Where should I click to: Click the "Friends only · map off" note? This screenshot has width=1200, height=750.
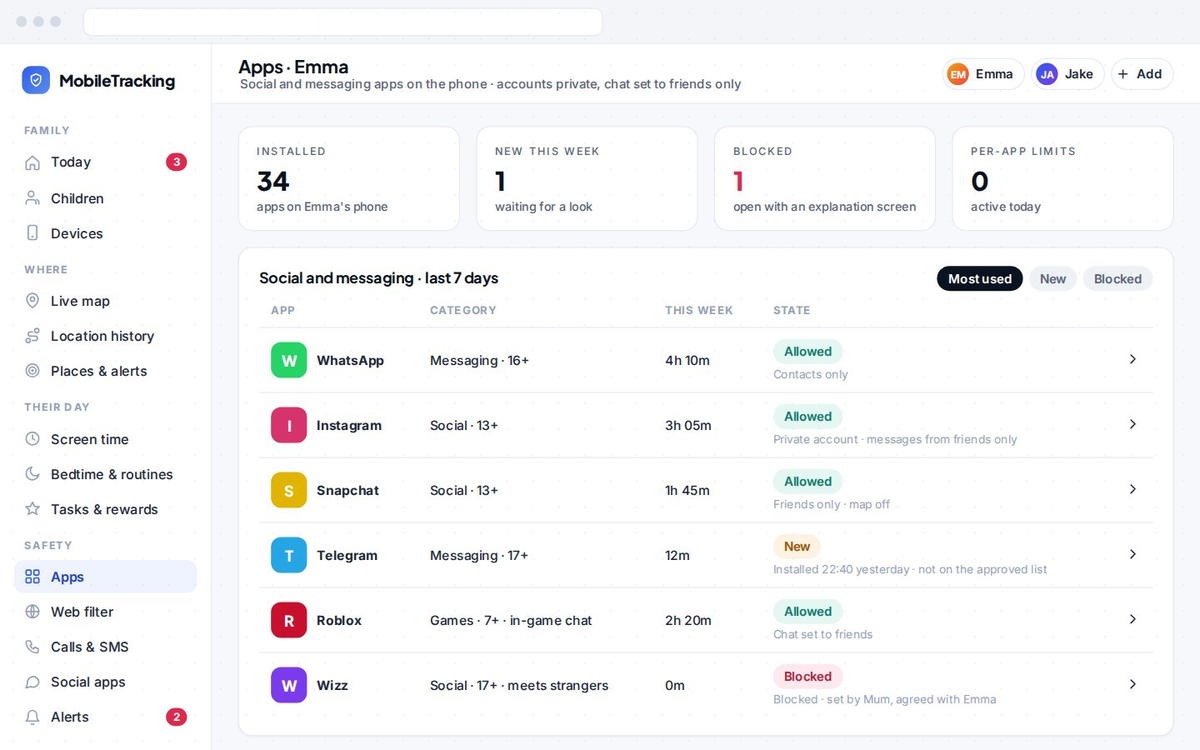pos(831,504)
